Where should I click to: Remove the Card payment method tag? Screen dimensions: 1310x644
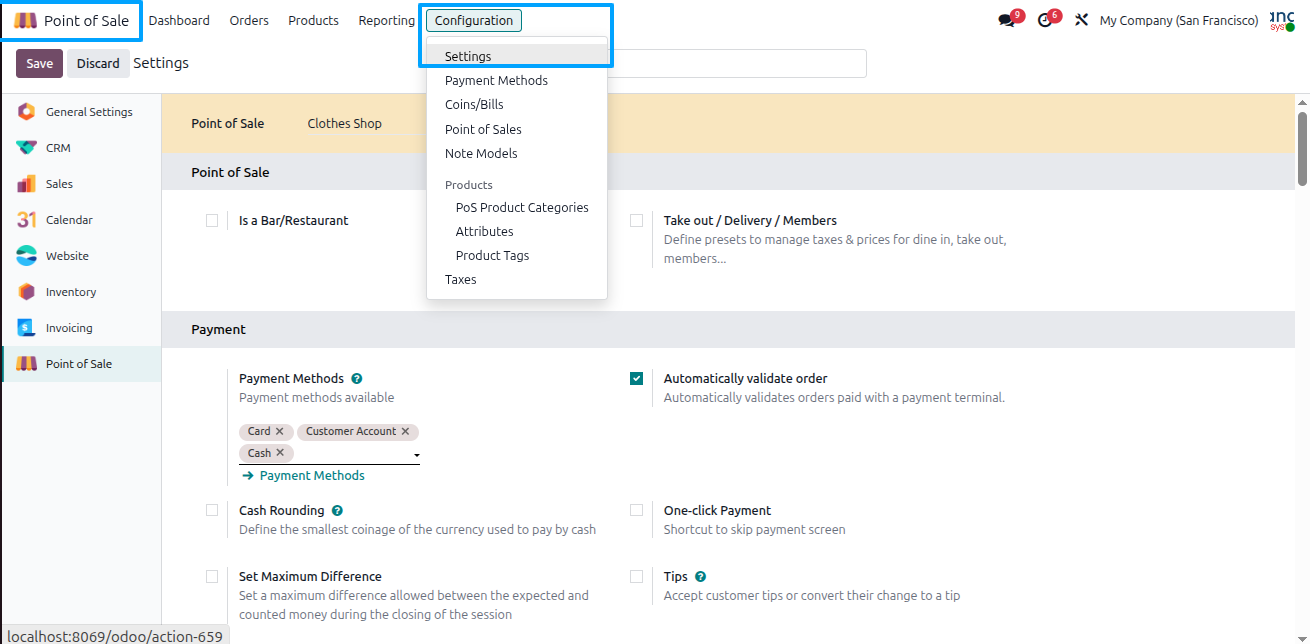coord(280,431)
